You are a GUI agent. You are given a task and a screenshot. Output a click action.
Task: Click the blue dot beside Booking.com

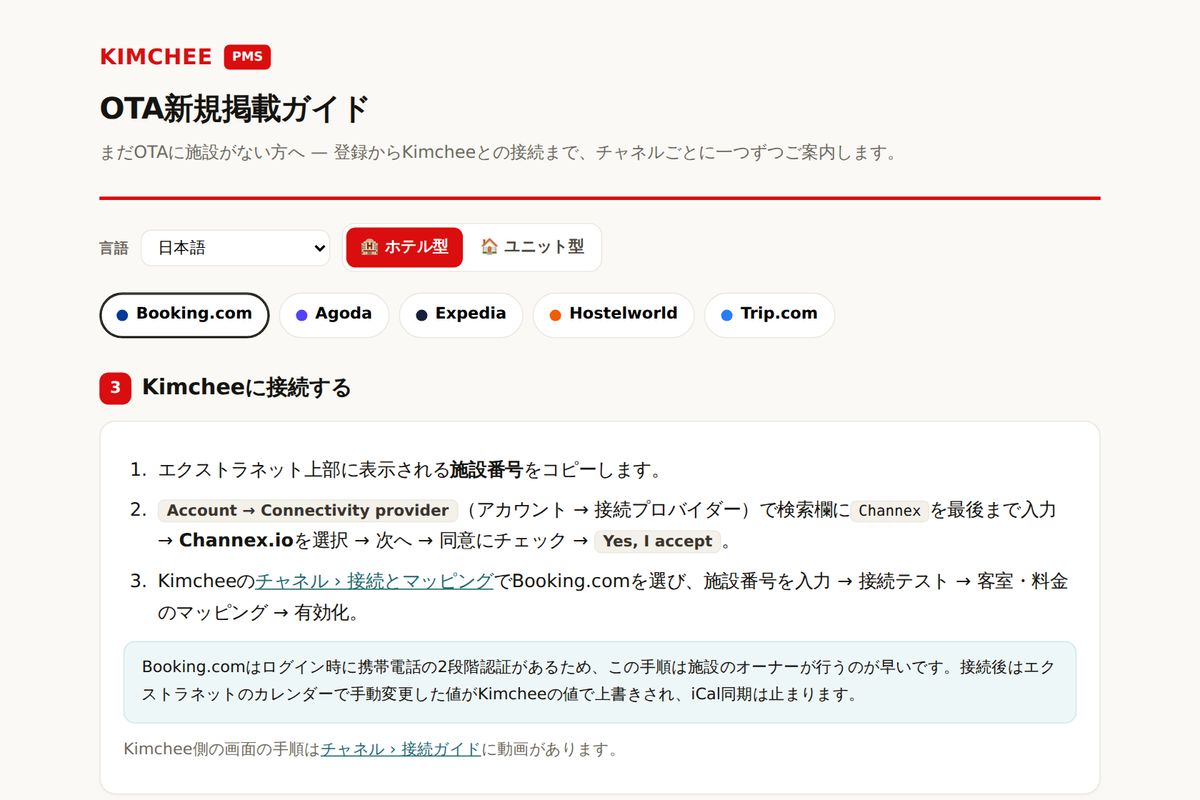[122, 315]
